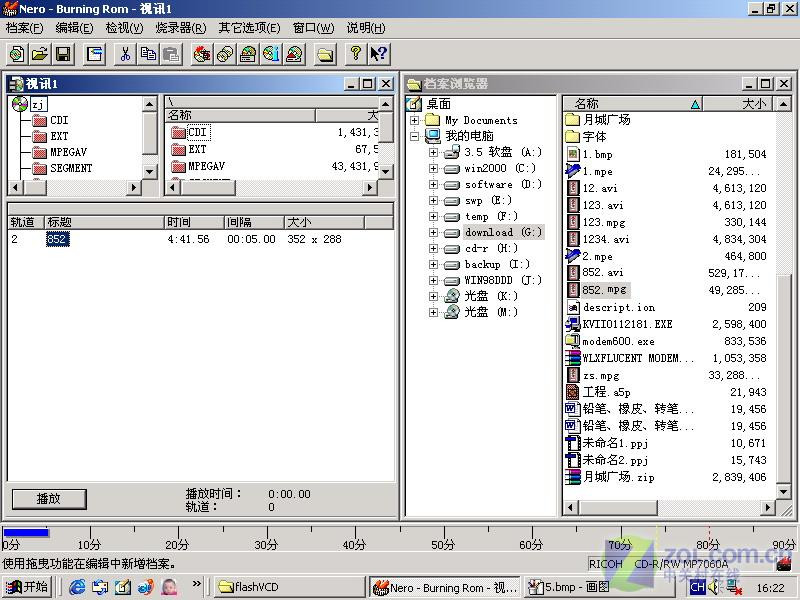This screenshot has width=800, height=600.
Task: Open the 说明(H) menu
Action: point(366,28)
